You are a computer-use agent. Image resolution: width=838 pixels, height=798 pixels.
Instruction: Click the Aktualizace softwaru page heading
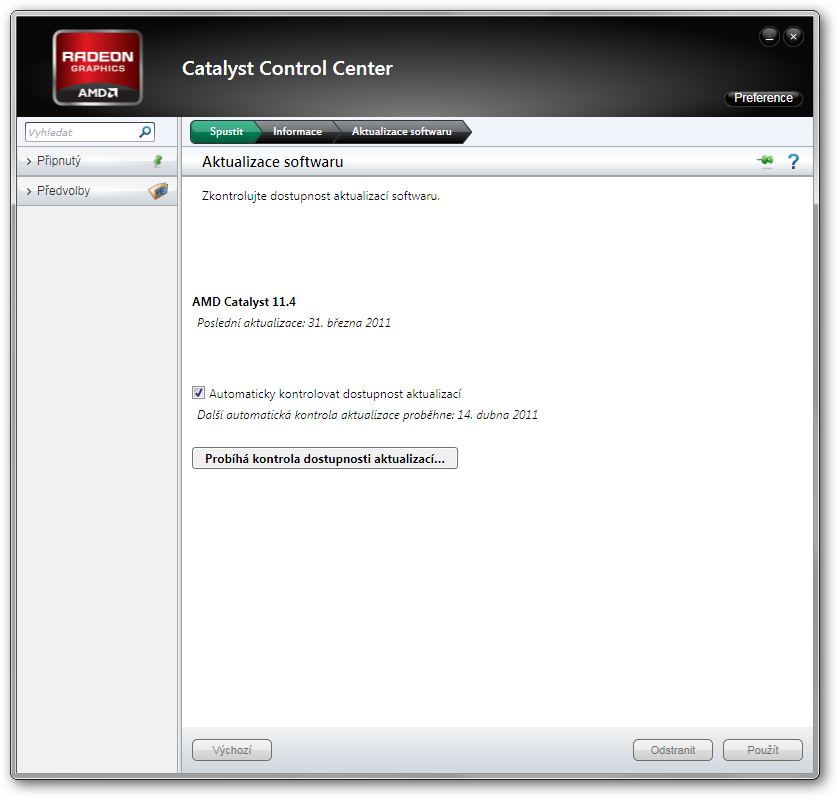[x=273, y=162]
